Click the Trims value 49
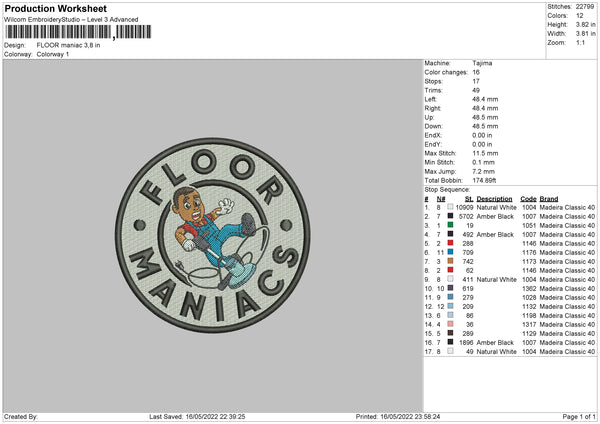This screenshot has height=424, width=600. pos(476,90)
